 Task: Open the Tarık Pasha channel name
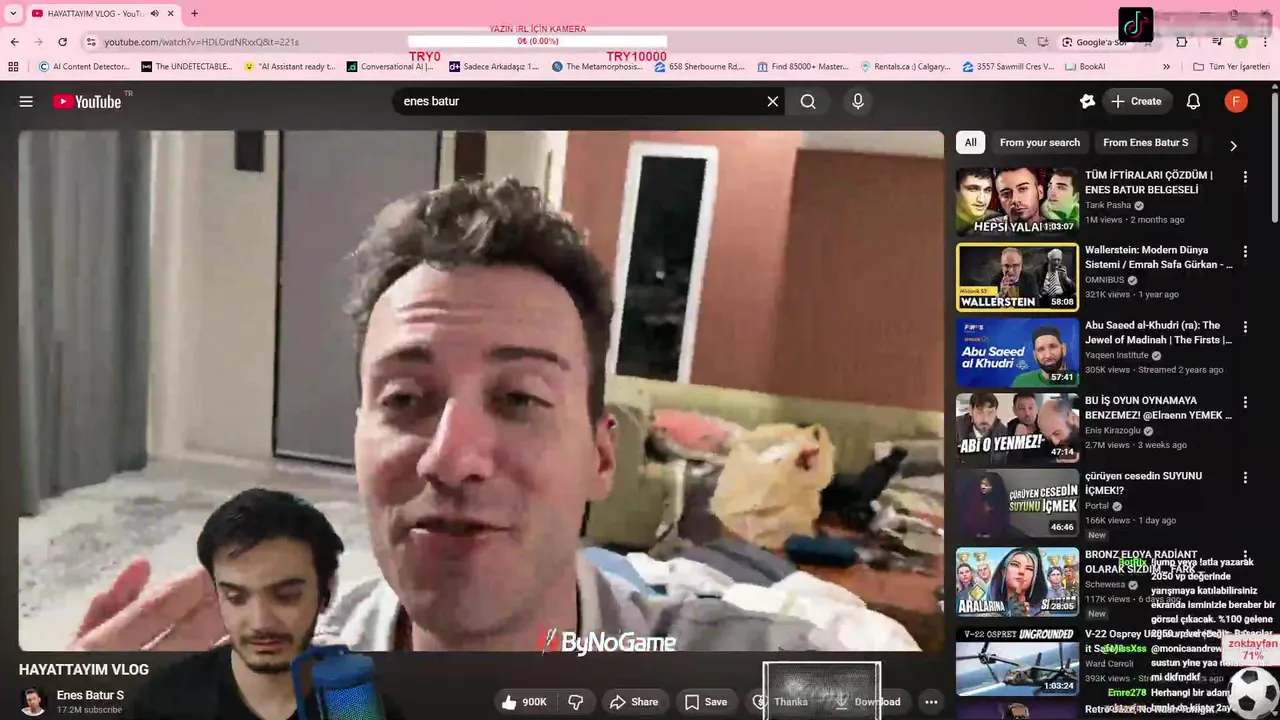point(1108,205)
